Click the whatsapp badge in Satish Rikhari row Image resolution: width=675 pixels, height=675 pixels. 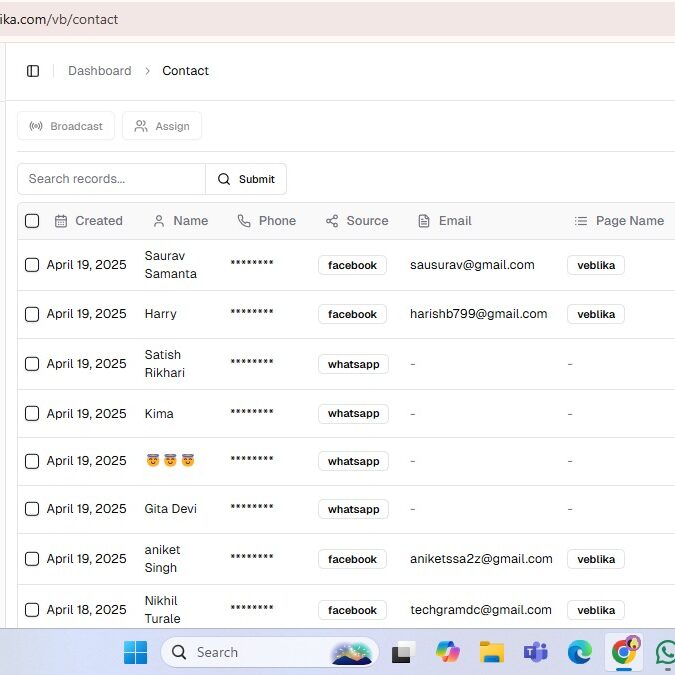[353, 364]
